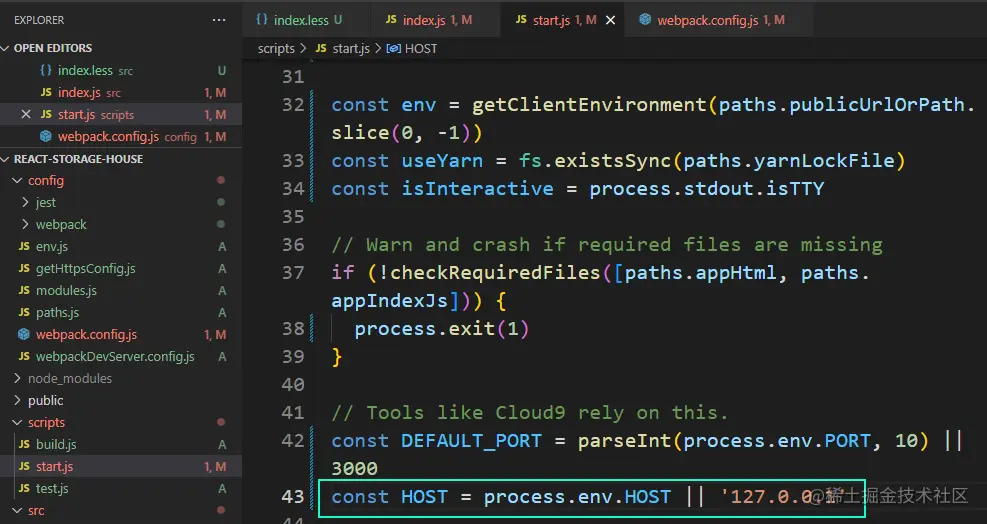Open index.js from Open Editors
This screenshot has width=987, height=524.
[121, 93]
